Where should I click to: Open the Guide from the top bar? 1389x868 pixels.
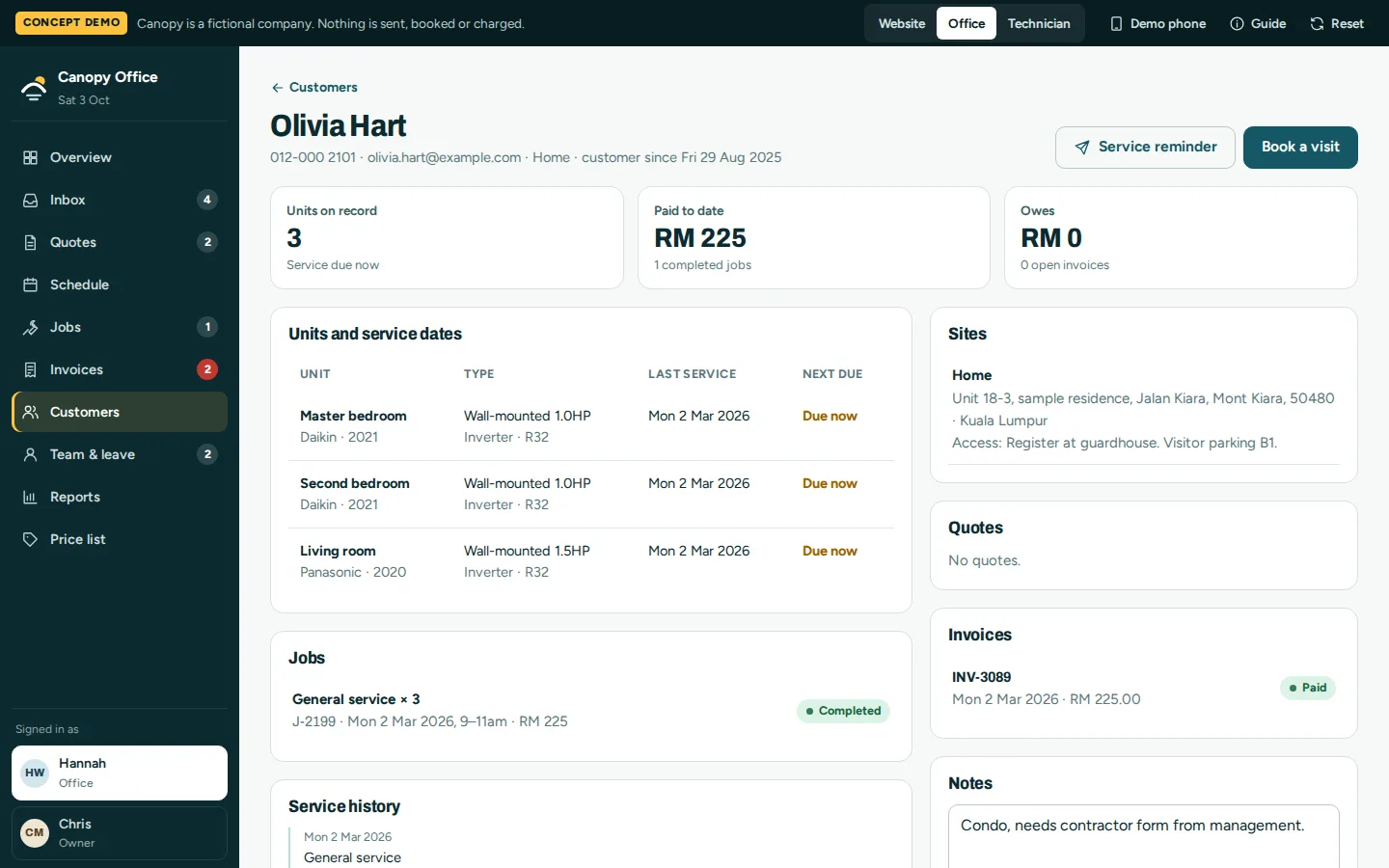click(1258, 23)
